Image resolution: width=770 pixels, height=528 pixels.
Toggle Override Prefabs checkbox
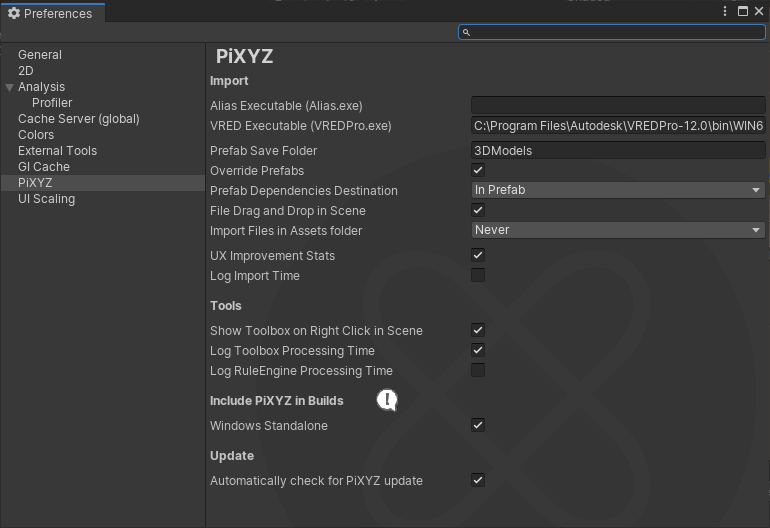click(x=478, y=170)
